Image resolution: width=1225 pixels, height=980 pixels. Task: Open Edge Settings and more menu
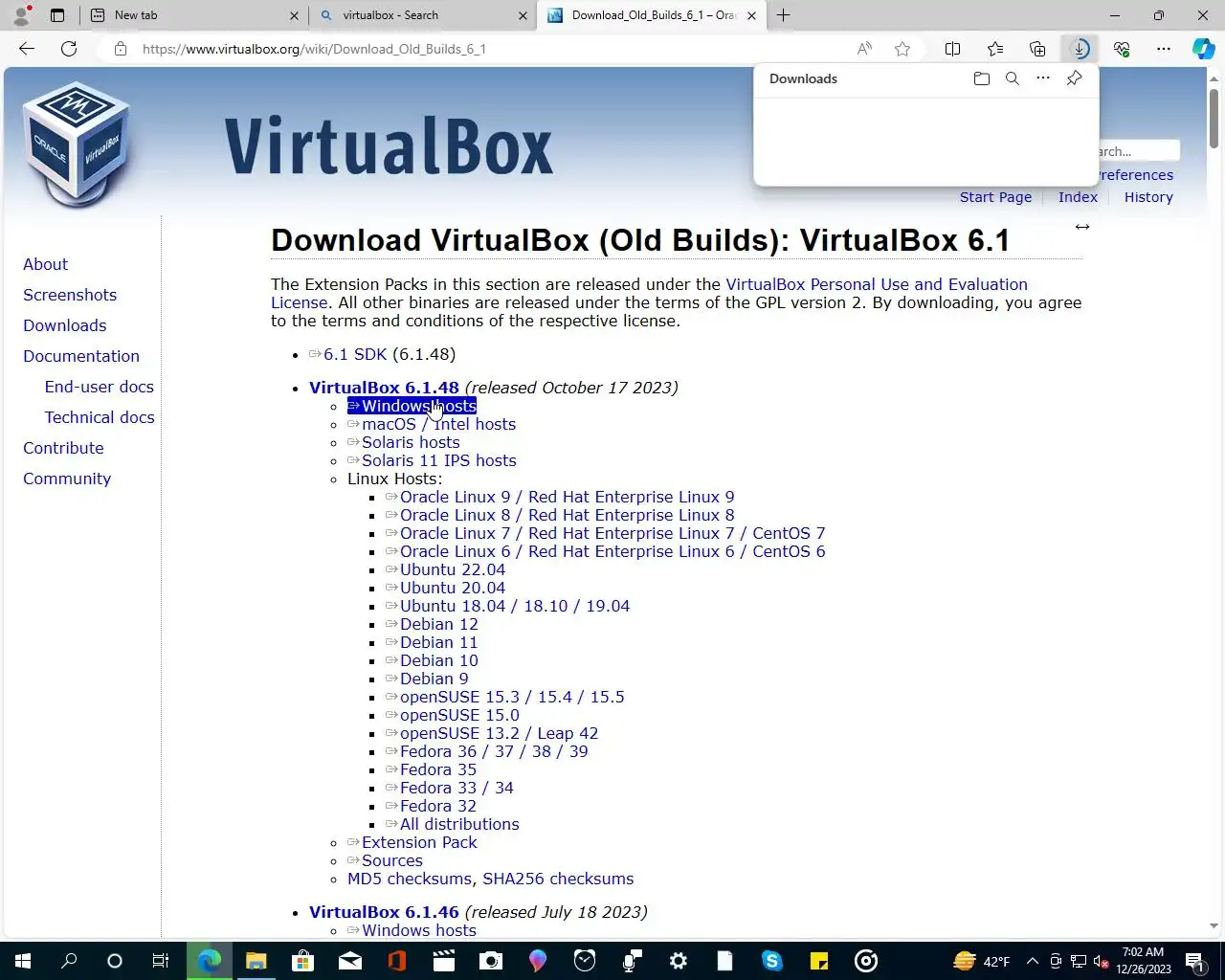(1164, 49)
